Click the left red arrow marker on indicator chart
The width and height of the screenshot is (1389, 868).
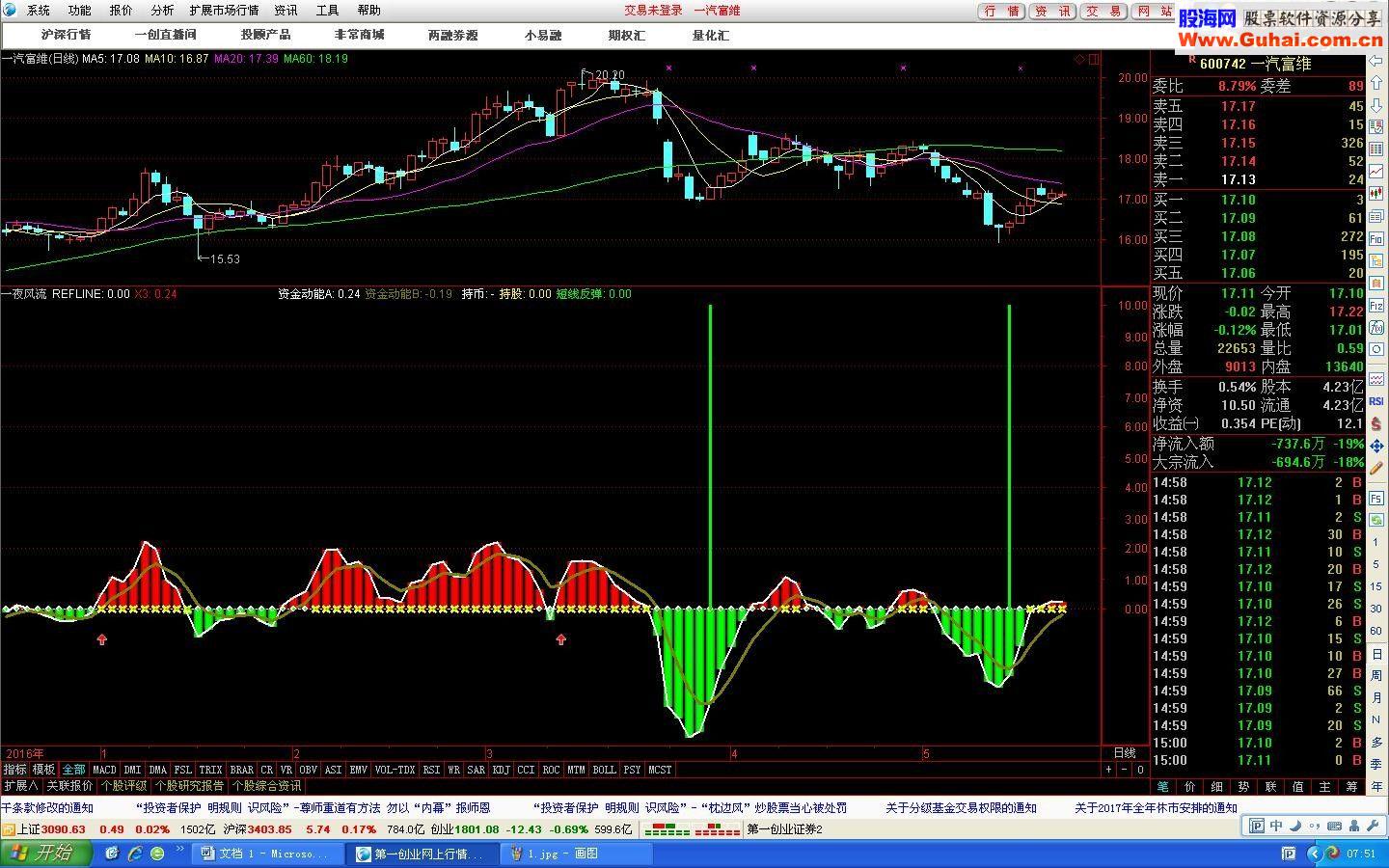coord(102,638)
